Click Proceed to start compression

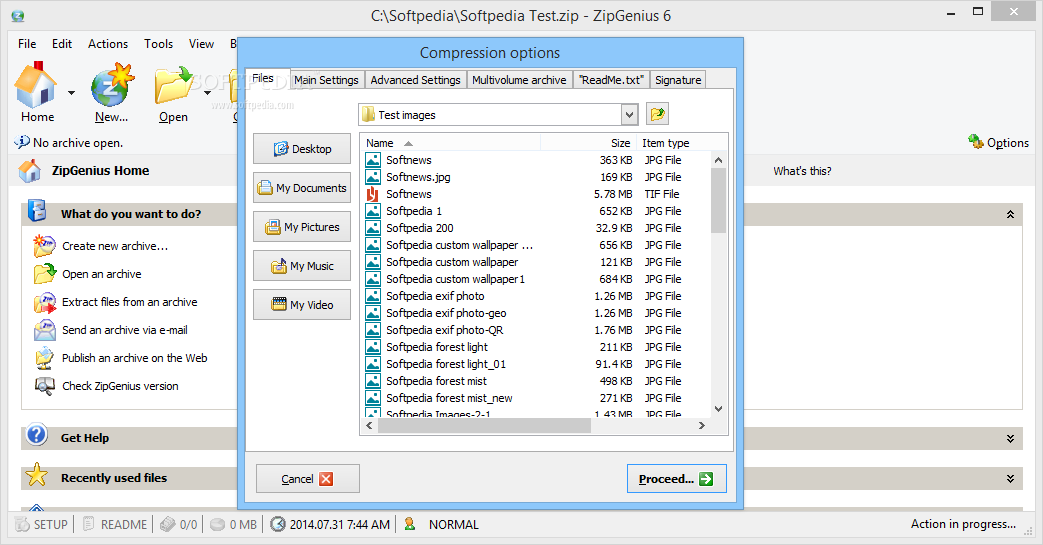(x=676, y=478)
